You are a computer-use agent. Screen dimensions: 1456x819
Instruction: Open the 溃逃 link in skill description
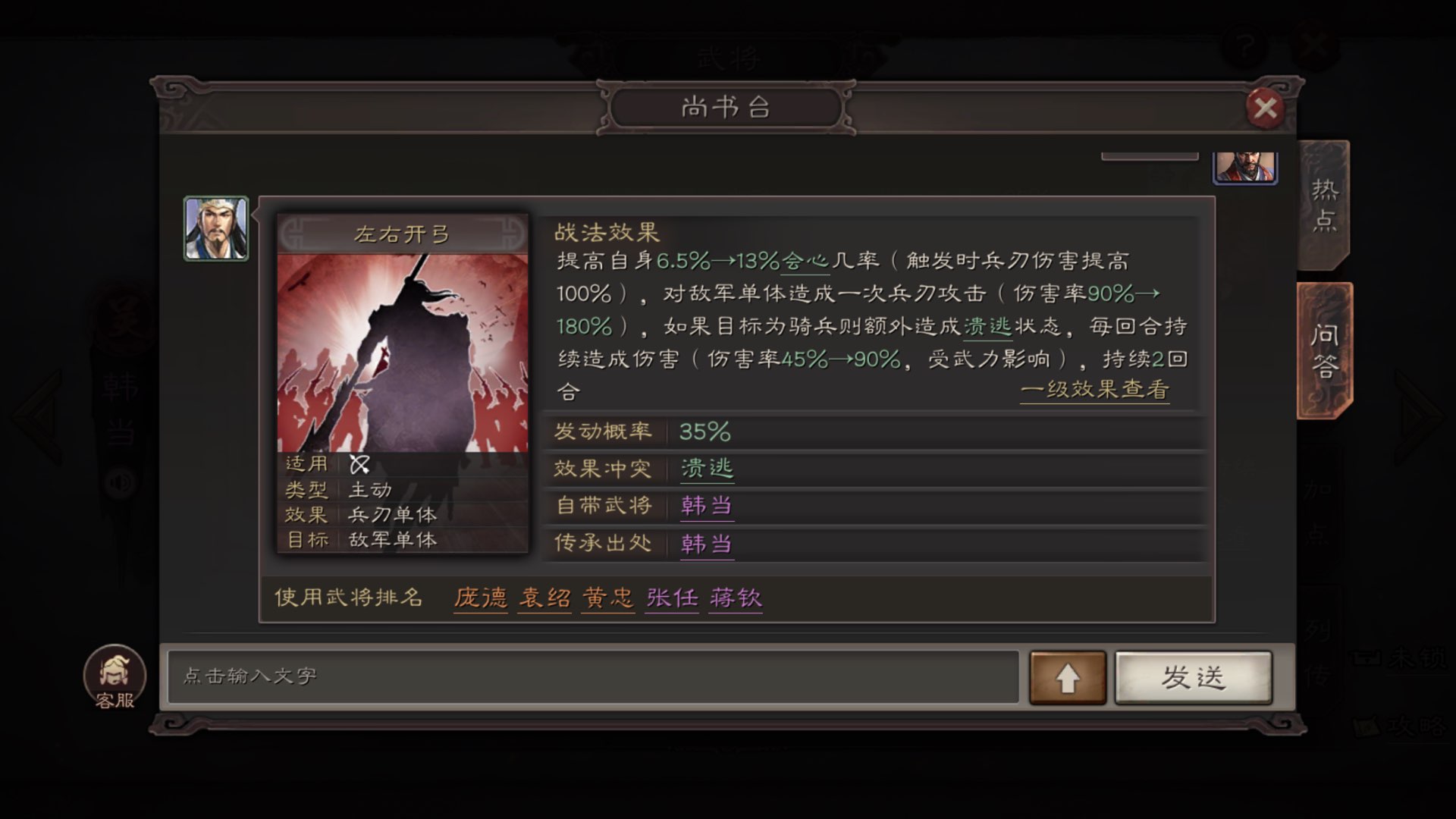coord(987,326)
